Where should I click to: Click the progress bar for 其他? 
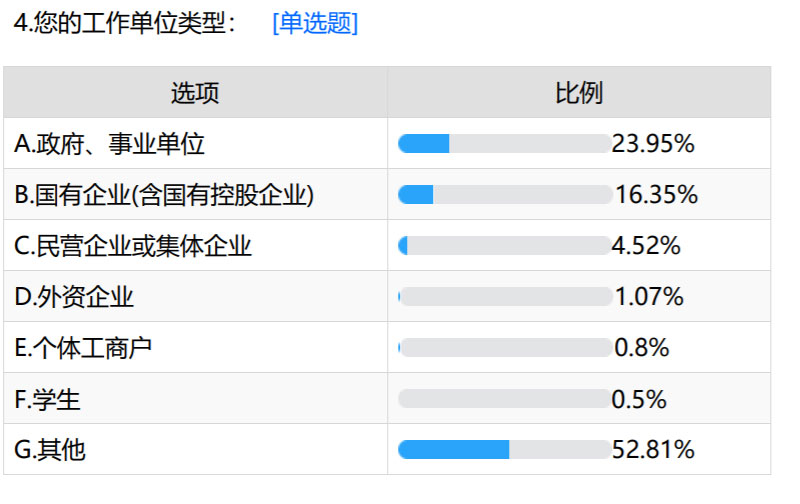point(504,450)
